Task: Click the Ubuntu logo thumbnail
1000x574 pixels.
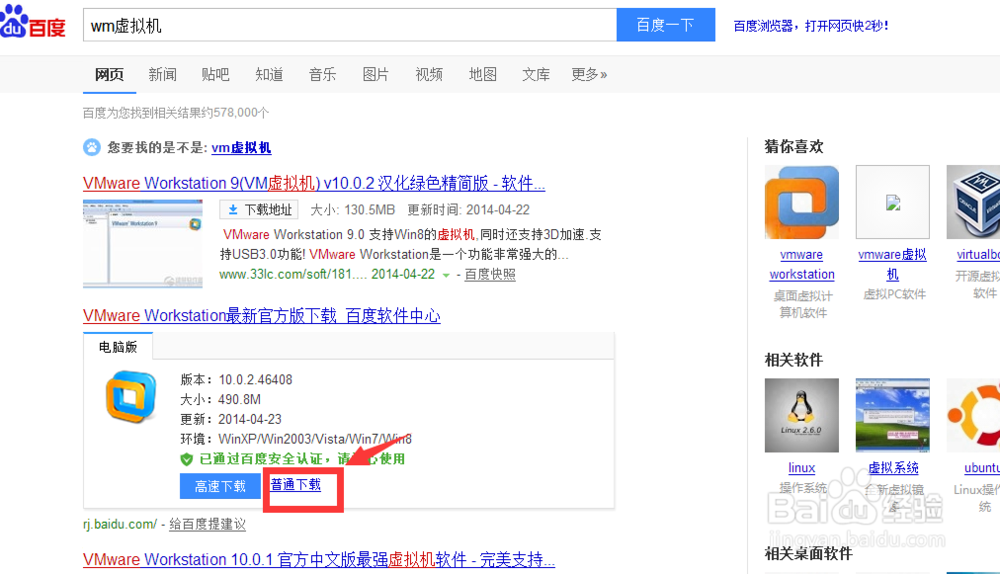Action: click(973, 415)
